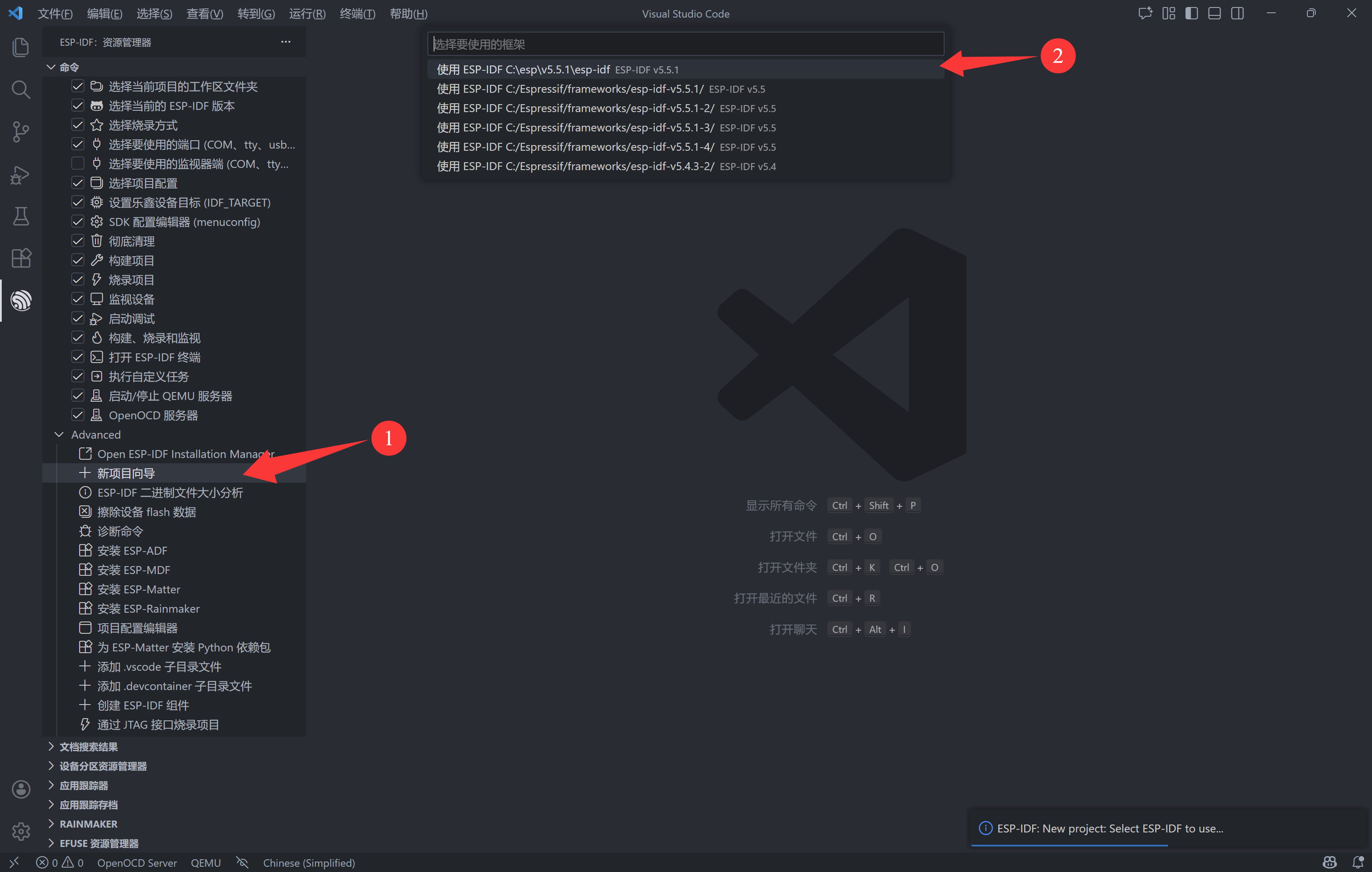Run the full clean trash command
1372x872 pixels.
point(131,241)
